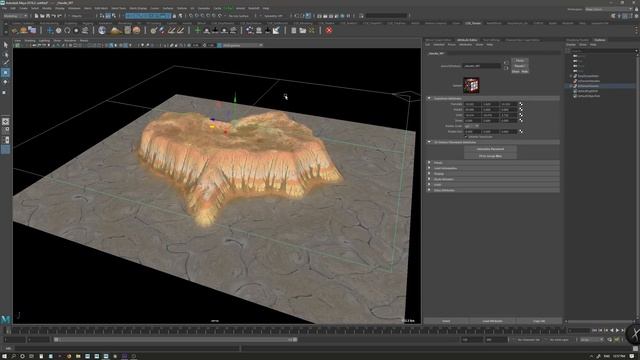The image size is (640, 360).
Task: Click the Focus button in Attribute Editor
Action: 520,60
